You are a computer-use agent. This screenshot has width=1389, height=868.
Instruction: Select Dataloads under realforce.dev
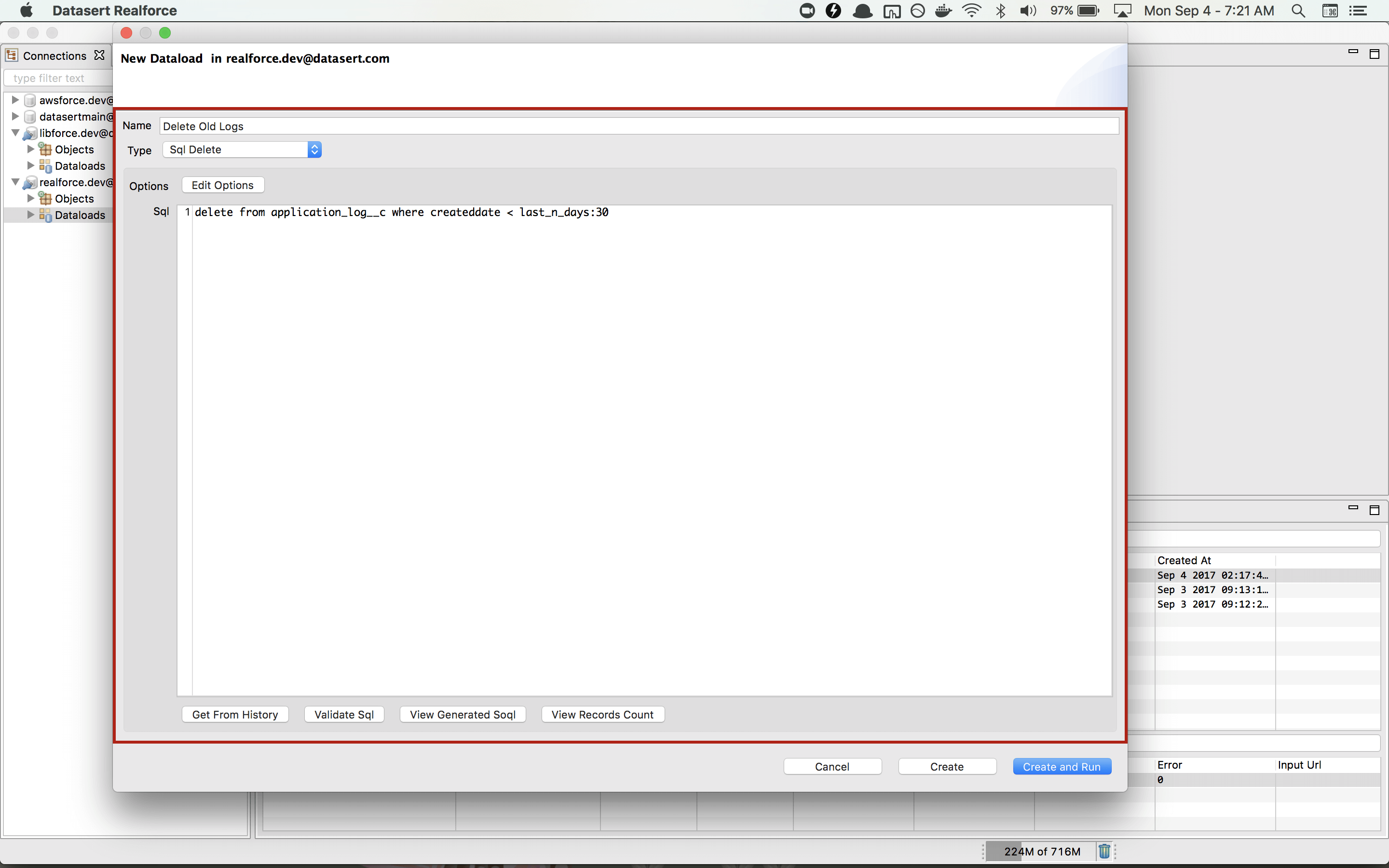click(x=80, y=215)
